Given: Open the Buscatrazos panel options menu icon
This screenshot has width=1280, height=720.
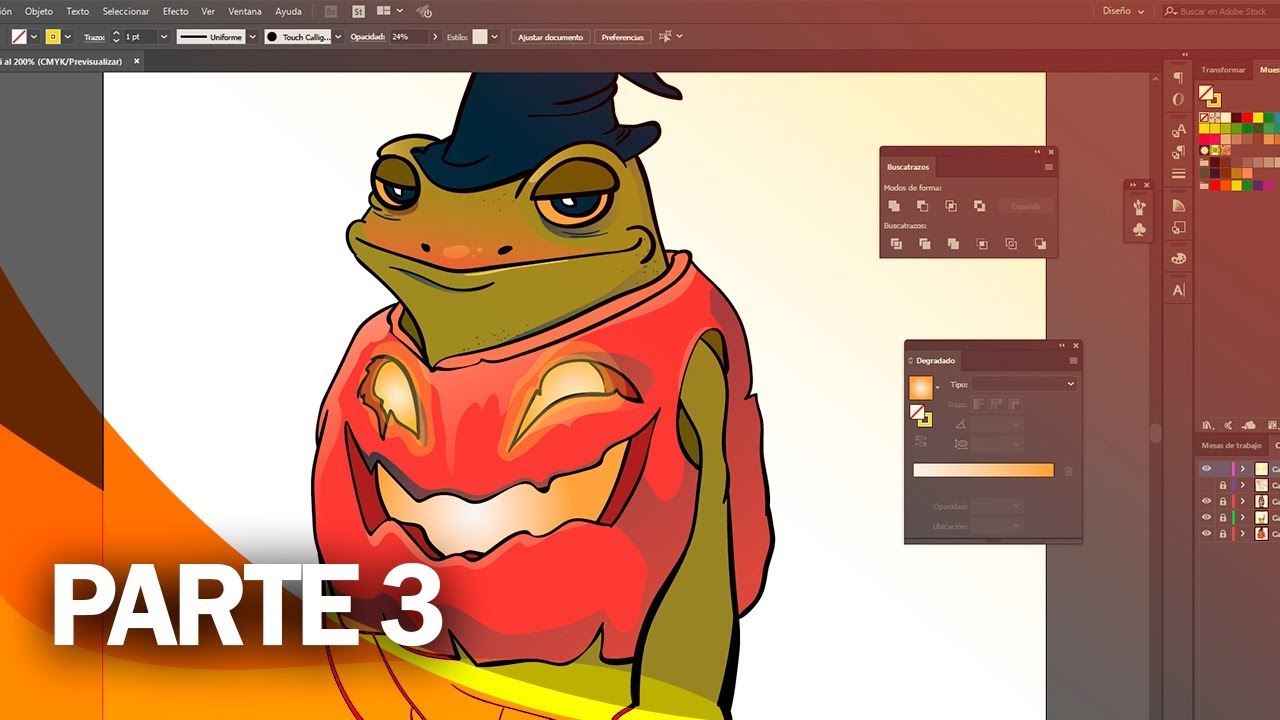Looking at the screenshot, I should pos(1048,167).
